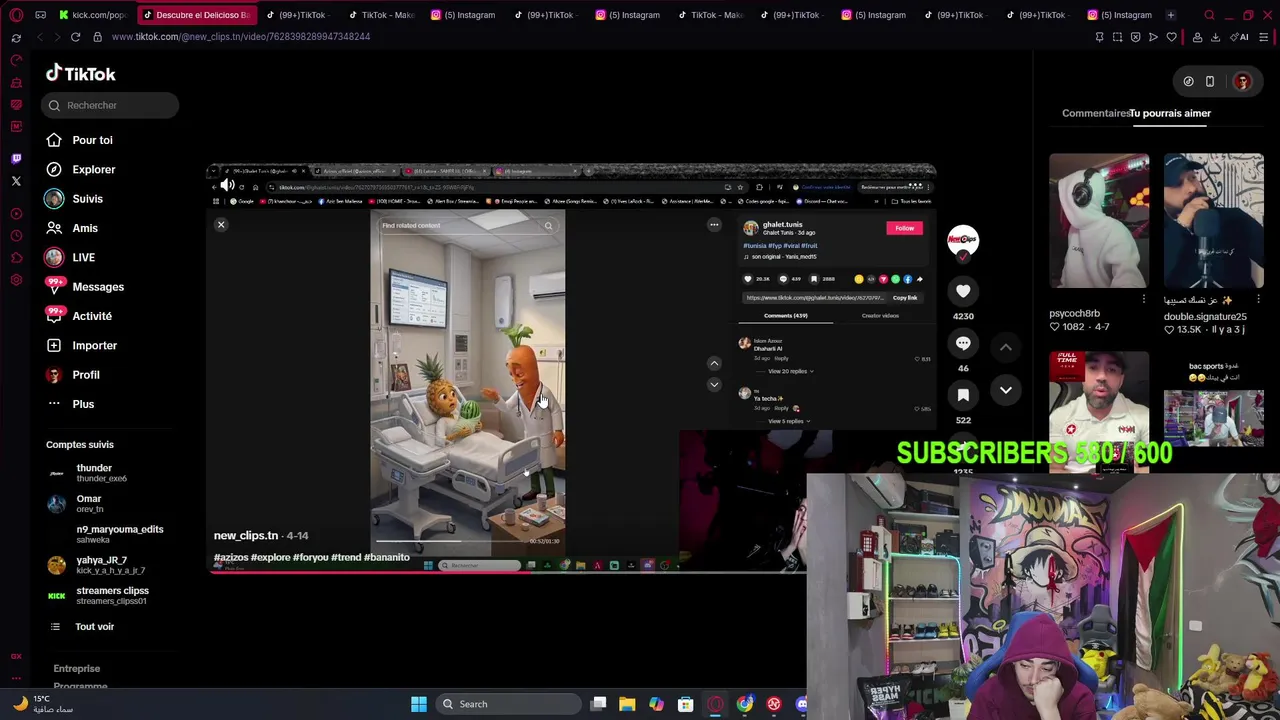Open X (Twitter) in Opera sidebar
1280x720 pixels.
click(x=16, y=181)
